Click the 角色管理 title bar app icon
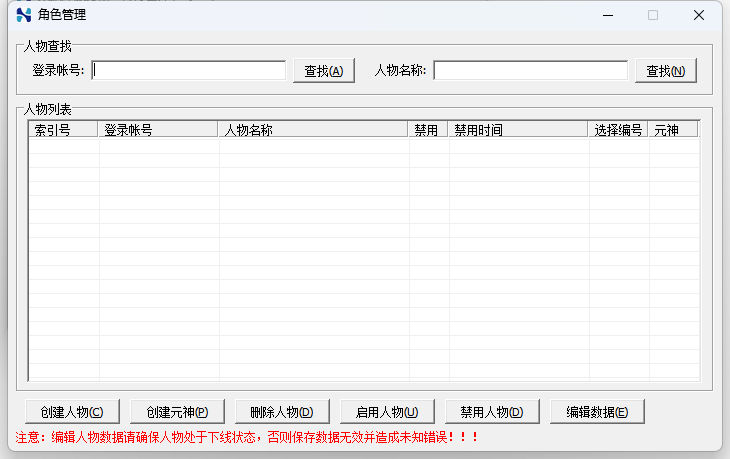Image resolution: width=730 pixels, height=459 pixels. click(x=24, y=15)
